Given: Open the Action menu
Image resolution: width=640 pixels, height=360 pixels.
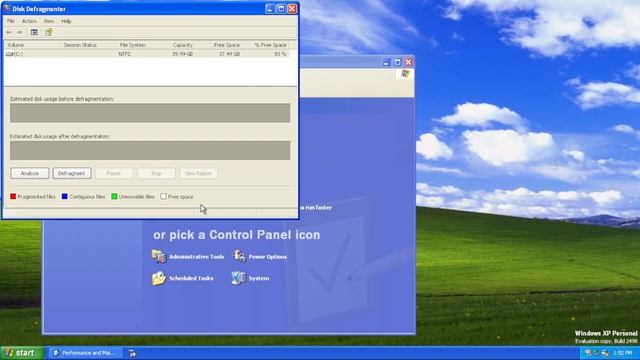Looking at the screenshot, I should click(x=29, y=21).
